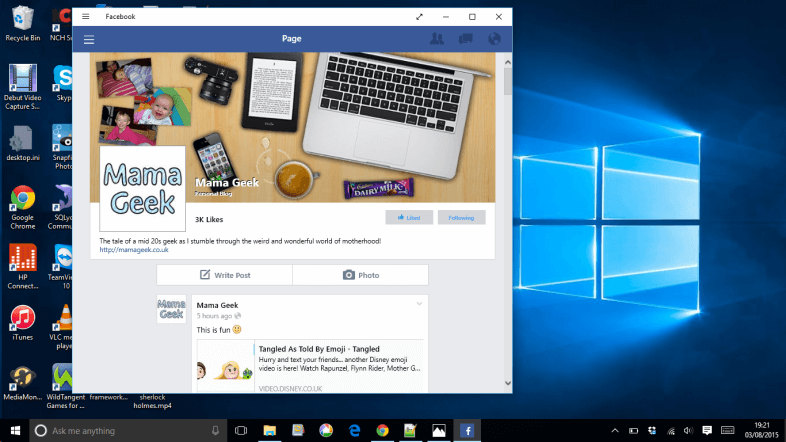The width and height of the screenshot is (786, 442).
Task: Open friend requests icon in Facebook header
Action: point(437,39)
